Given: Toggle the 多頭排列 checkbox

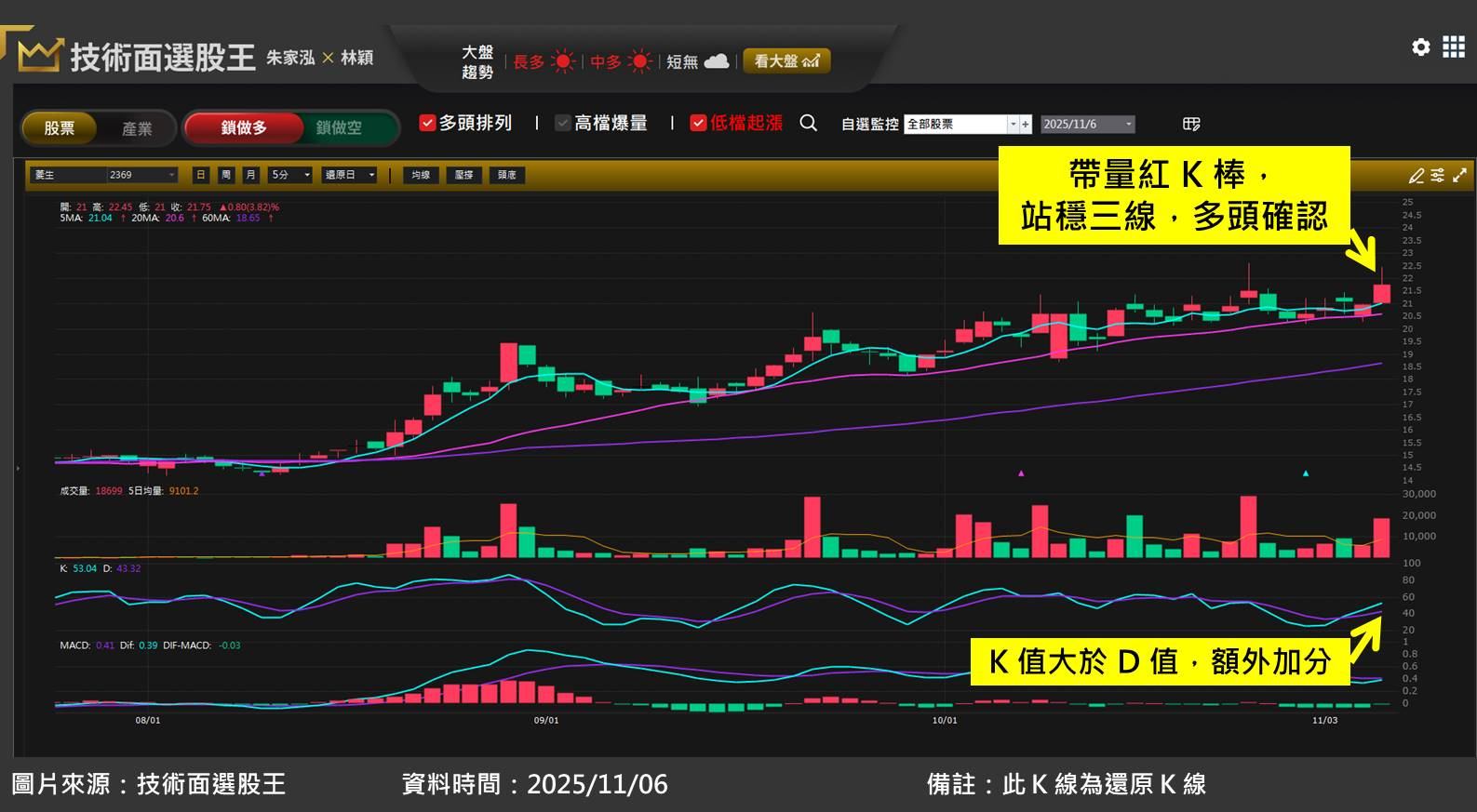Looking at the screenshot, I should coord(427,123).
